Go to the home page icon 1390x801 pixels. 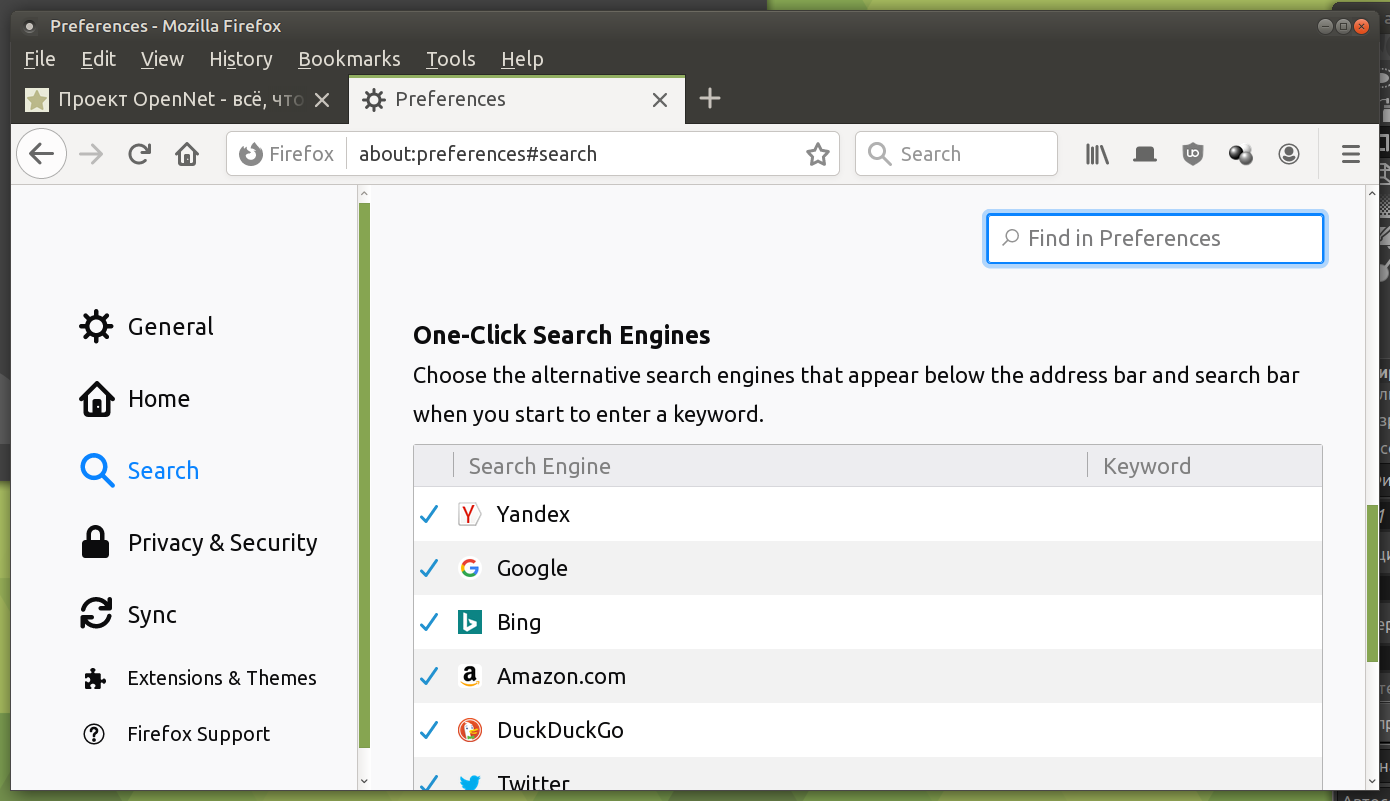pos(187,154)
